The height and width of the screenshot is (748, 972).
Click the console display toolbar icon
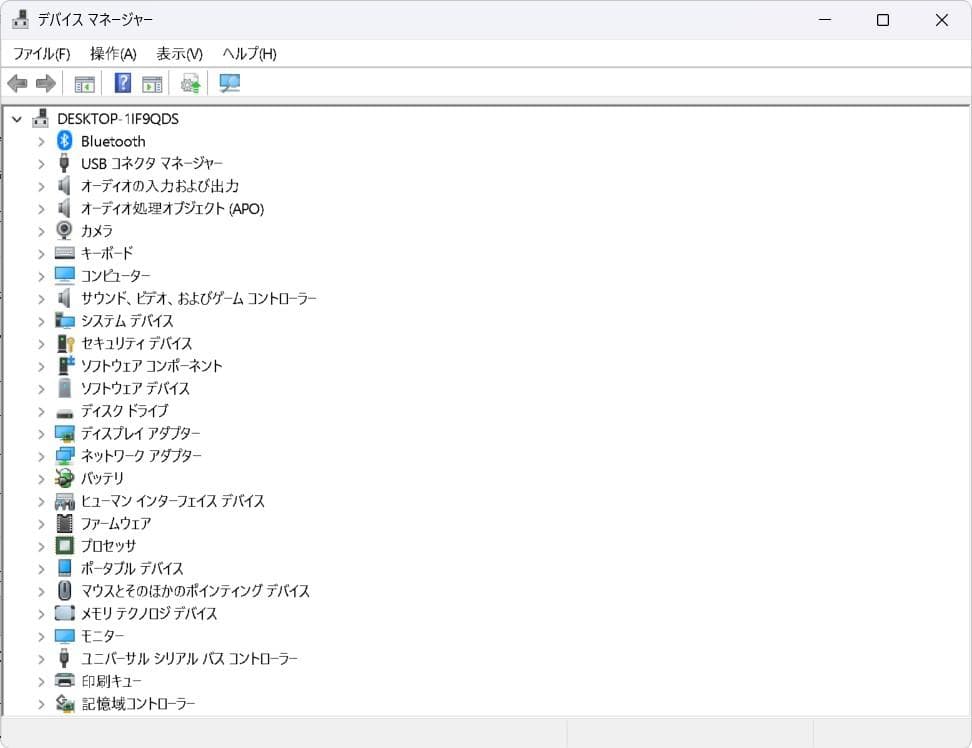click(153, 83)
